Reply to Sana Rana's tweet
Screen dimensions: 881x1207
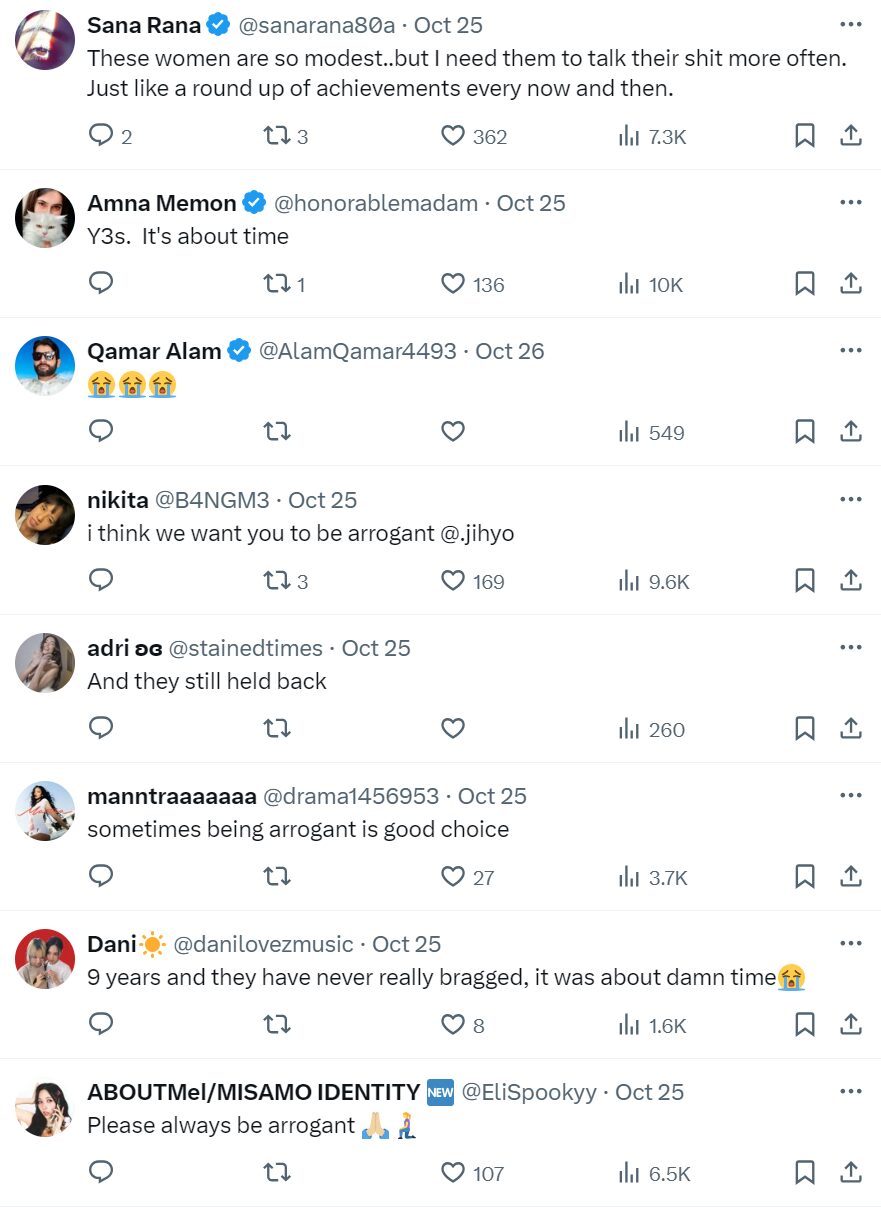point(101,136)
